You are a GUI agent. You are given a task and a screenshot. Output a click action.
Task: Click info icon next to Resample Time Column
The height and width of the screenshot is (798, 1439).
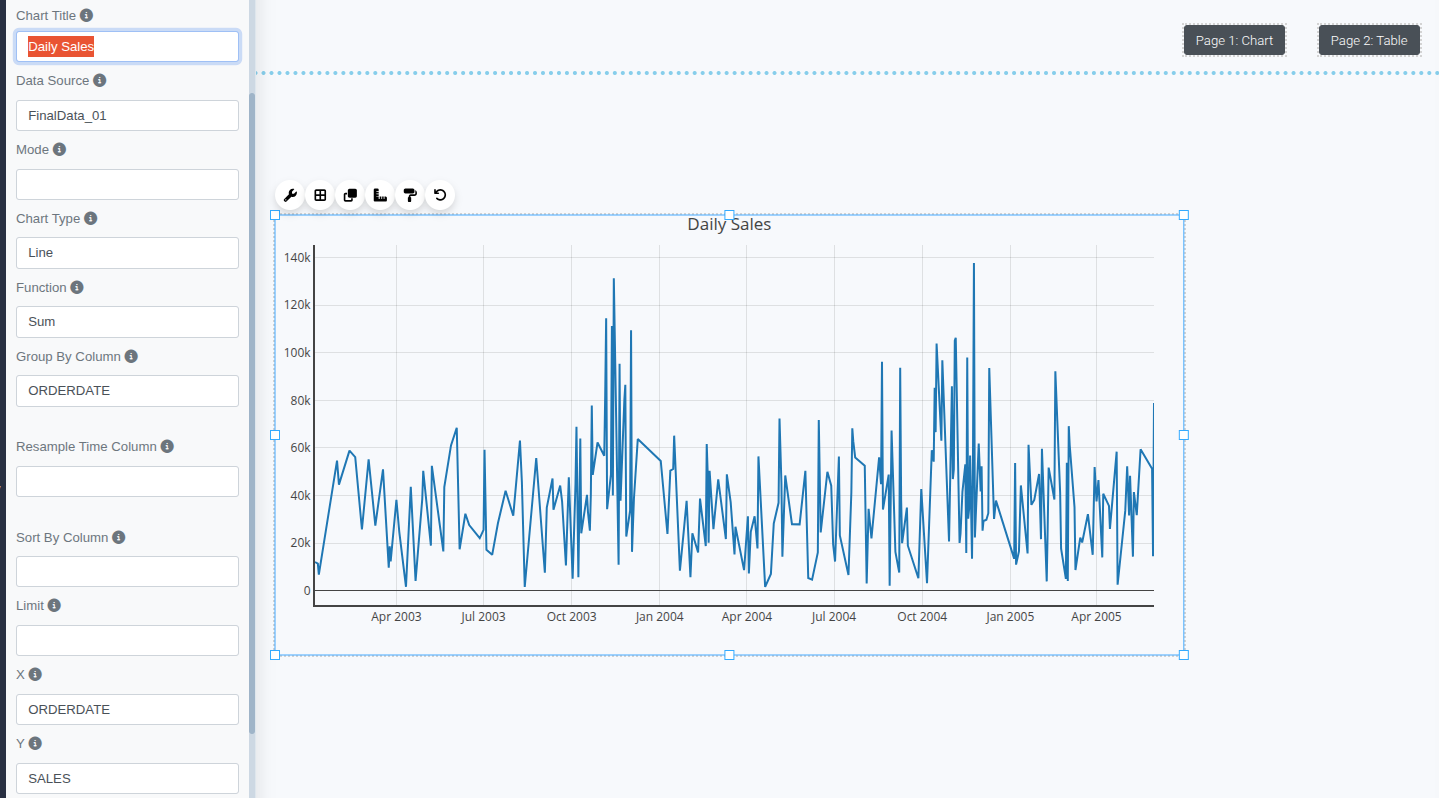tap(167, 446)
